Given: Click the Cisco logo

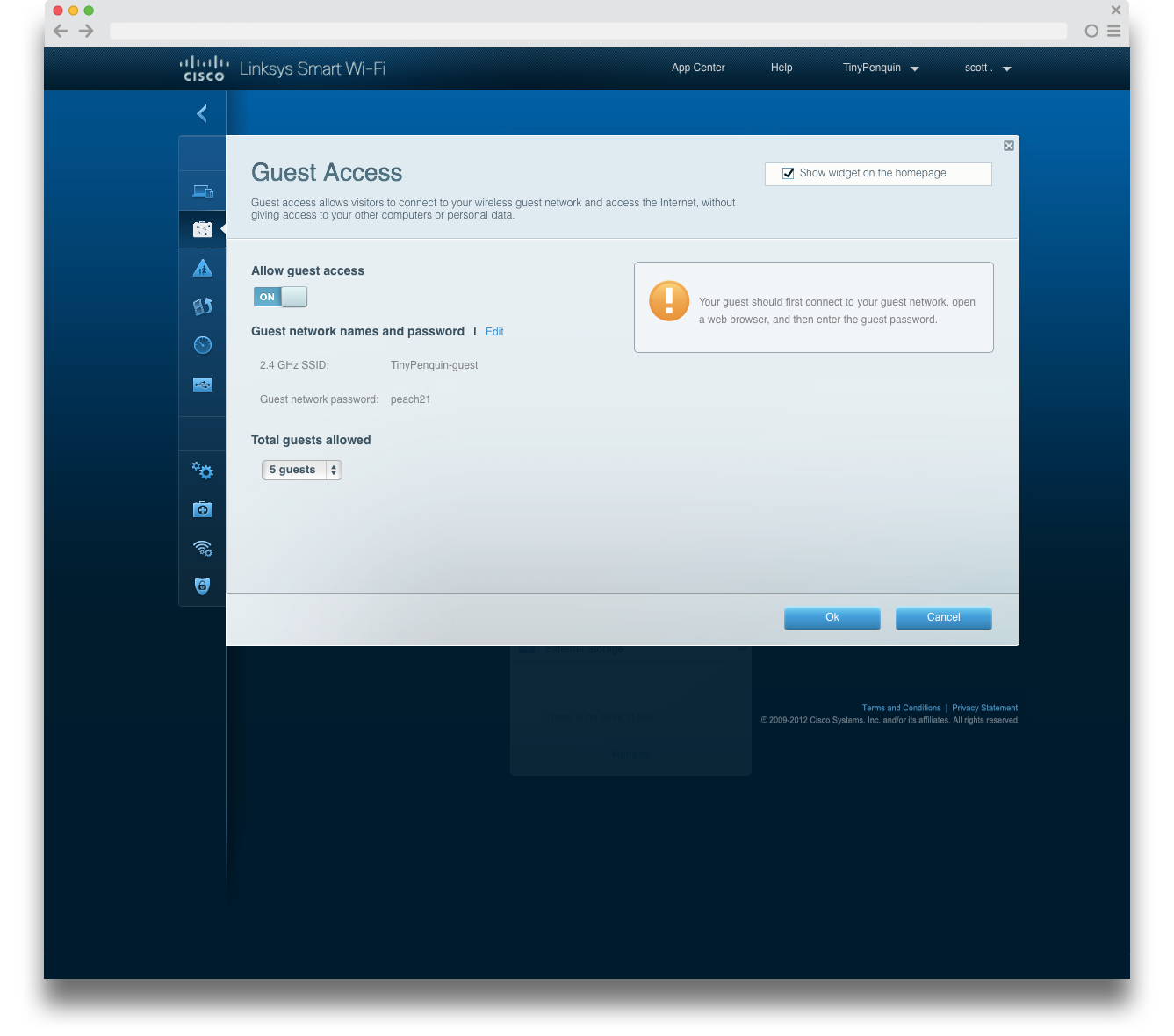Looking at the screenshot, I should click(x=204, y=68).
